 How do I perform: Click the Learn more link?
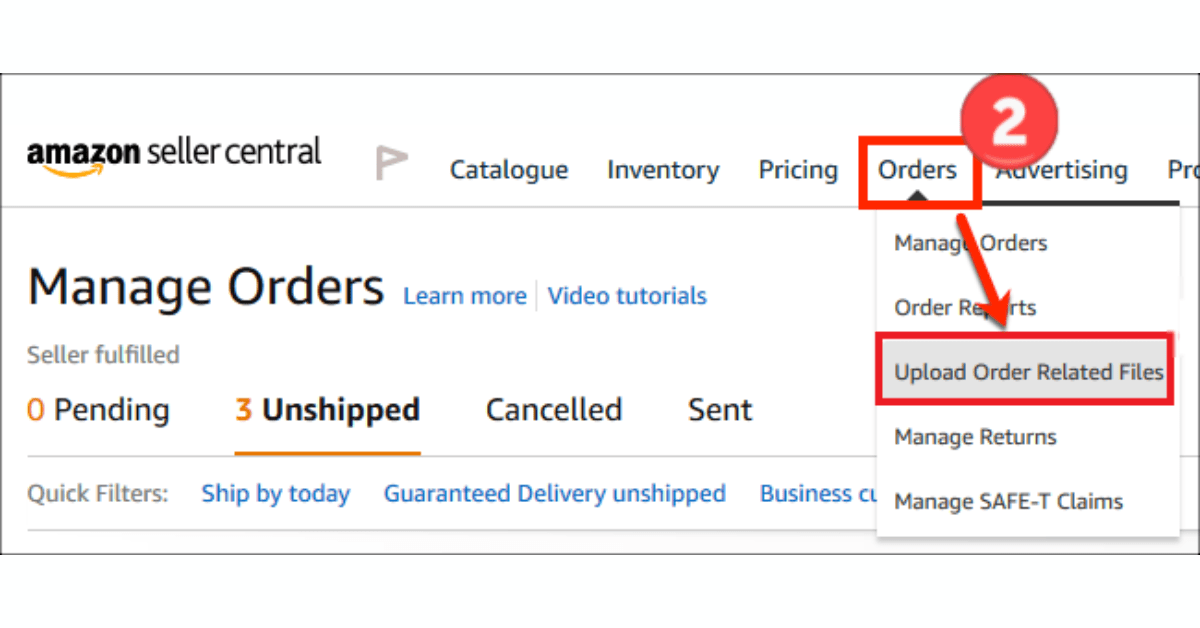pos(464,296)
